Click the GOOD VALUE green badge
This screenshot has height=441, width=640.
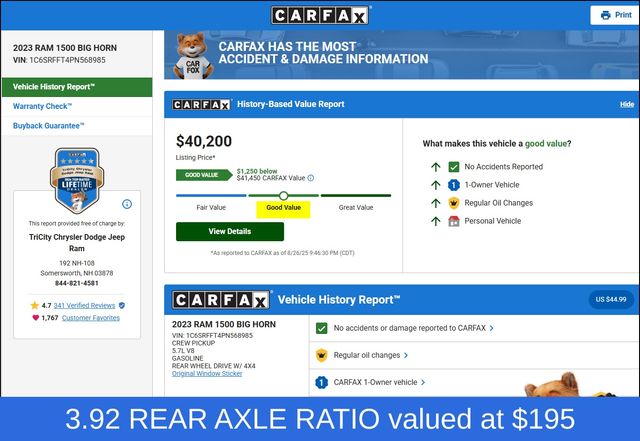[204, 175]
